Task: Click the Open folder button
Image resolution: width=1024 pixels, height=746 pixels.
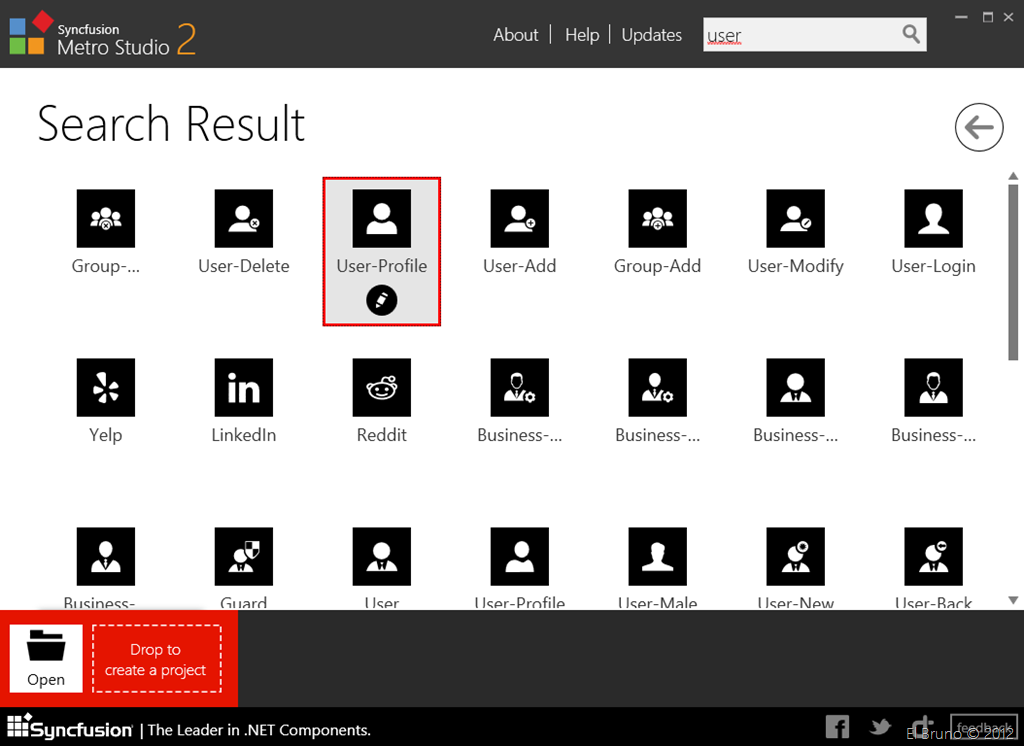Action: click(46, 658)
